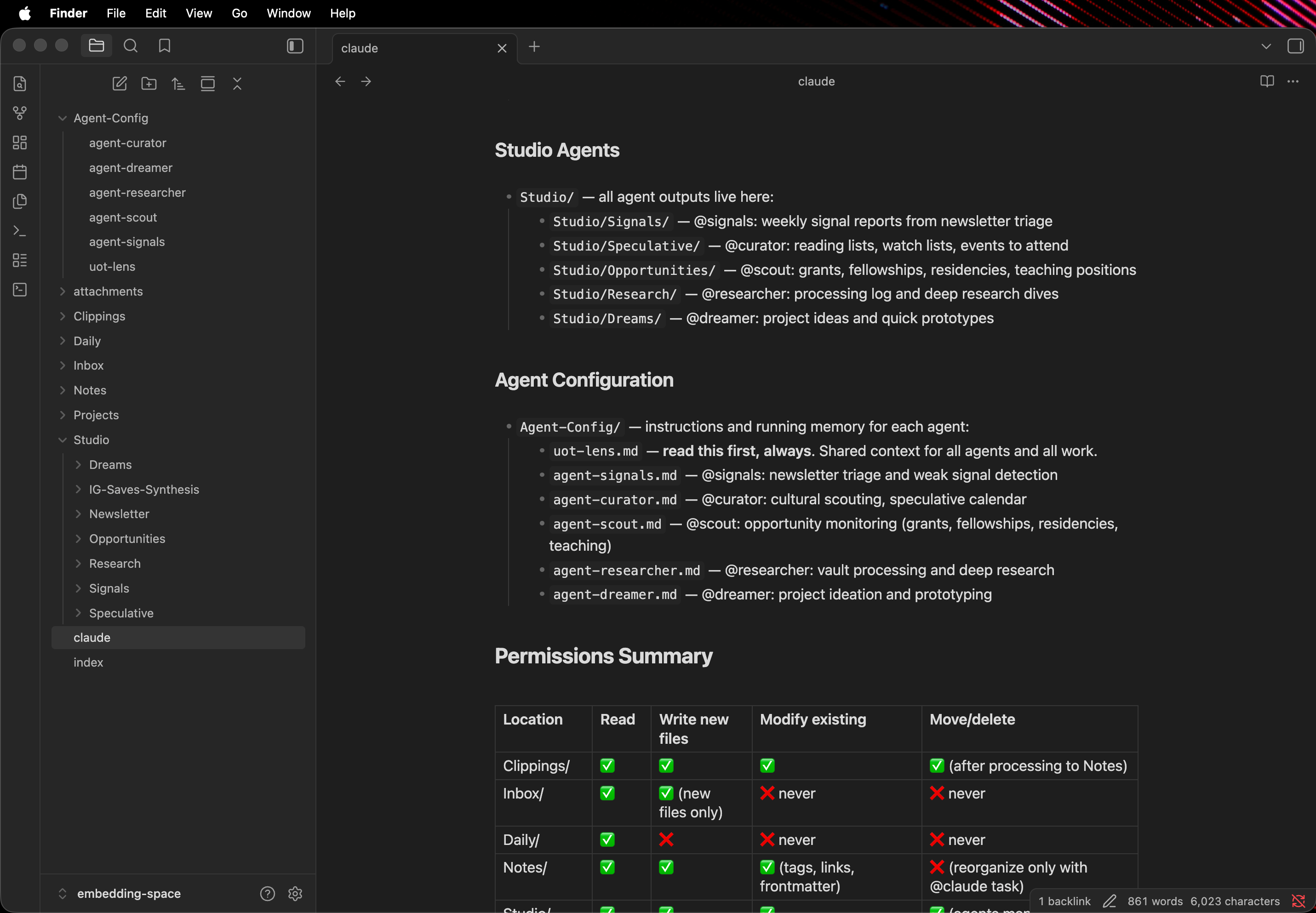Image resolution: width=1316 pixels, height=913 pixels.
Task: Click the new folder icon
Action: tap(149, 84)
